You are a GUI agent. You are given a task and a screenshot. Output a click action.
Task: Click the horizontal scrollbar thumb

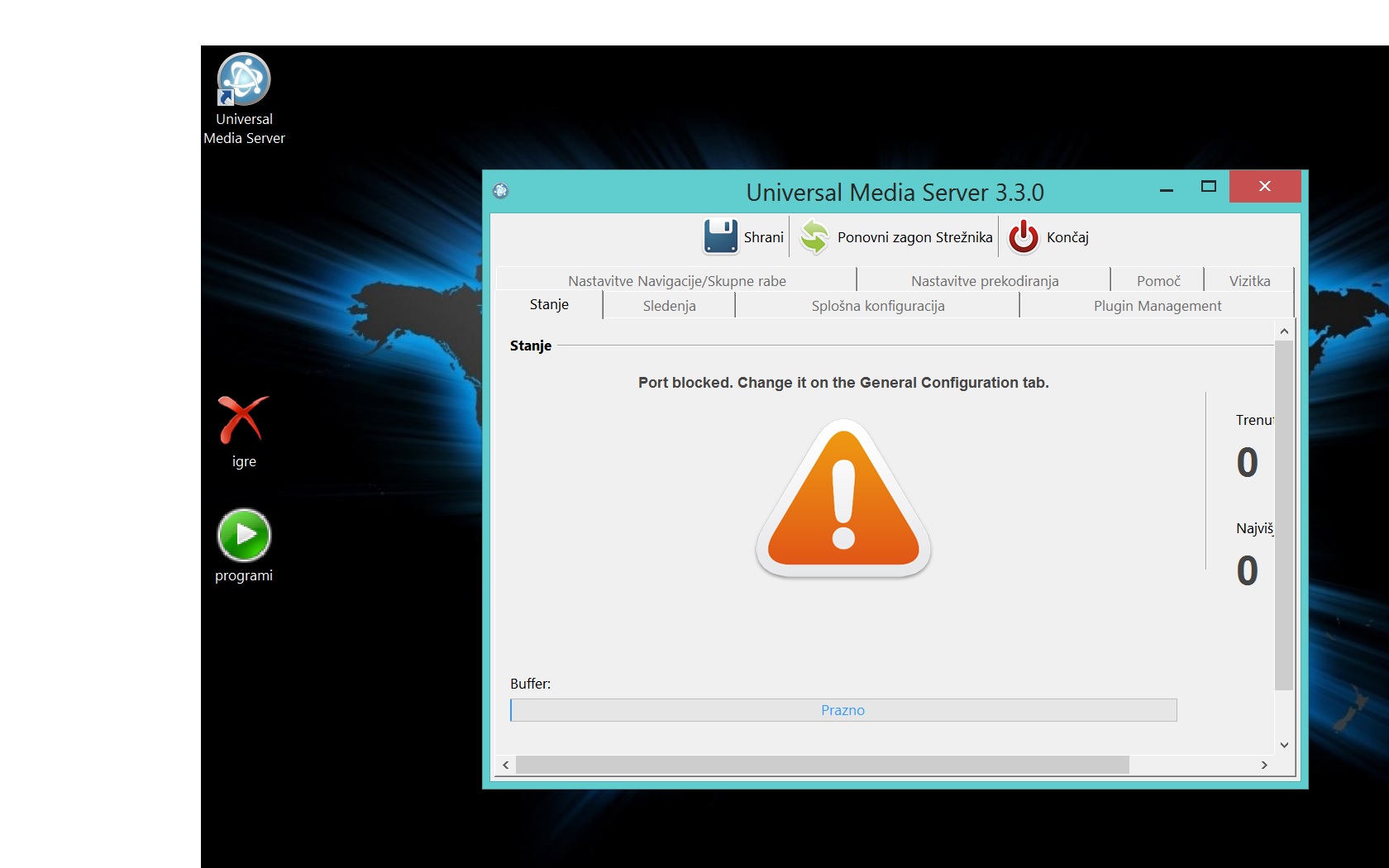coord(823,765)
